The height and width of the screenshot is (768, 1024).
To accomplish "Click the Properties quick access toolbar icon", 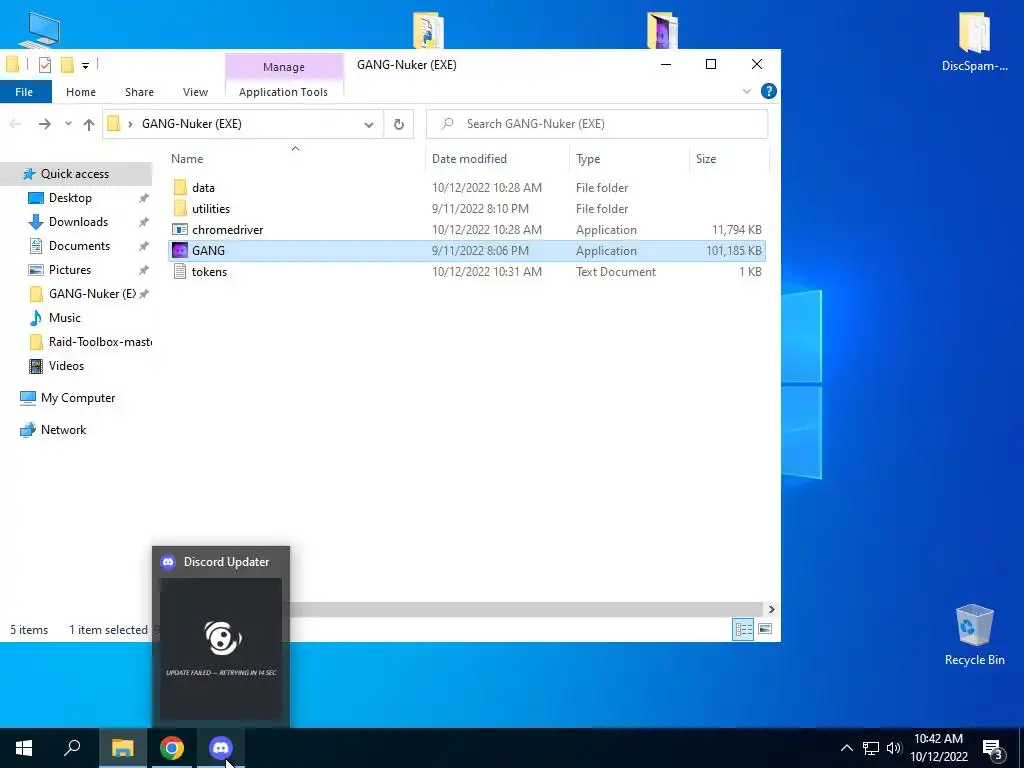I will tap(45, 65).
